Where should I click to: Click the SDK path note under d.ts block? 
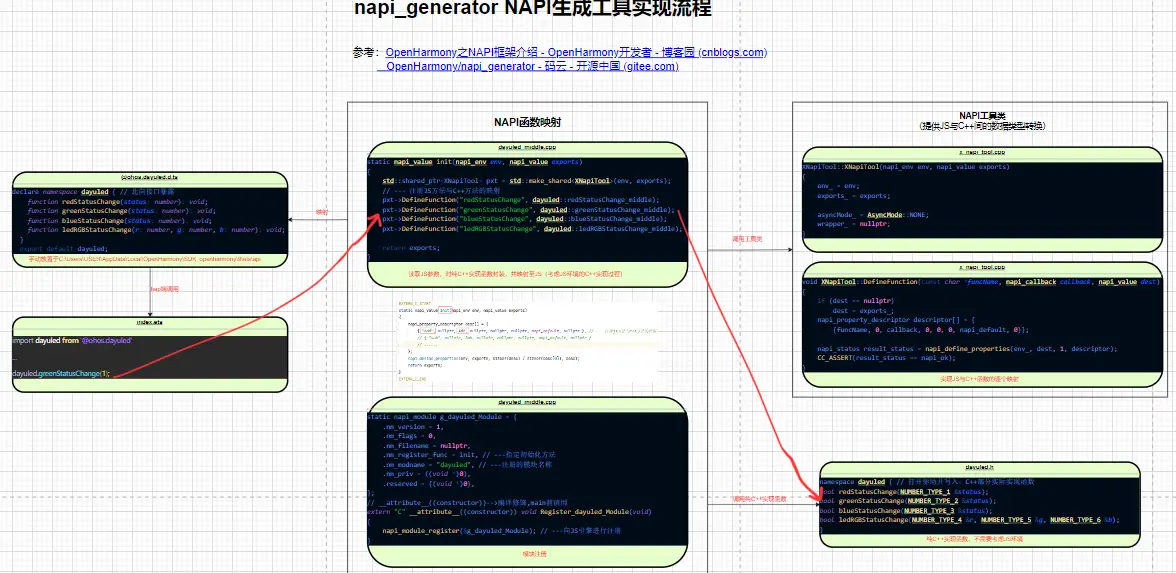pyautogui.click(x=145, y=259)
